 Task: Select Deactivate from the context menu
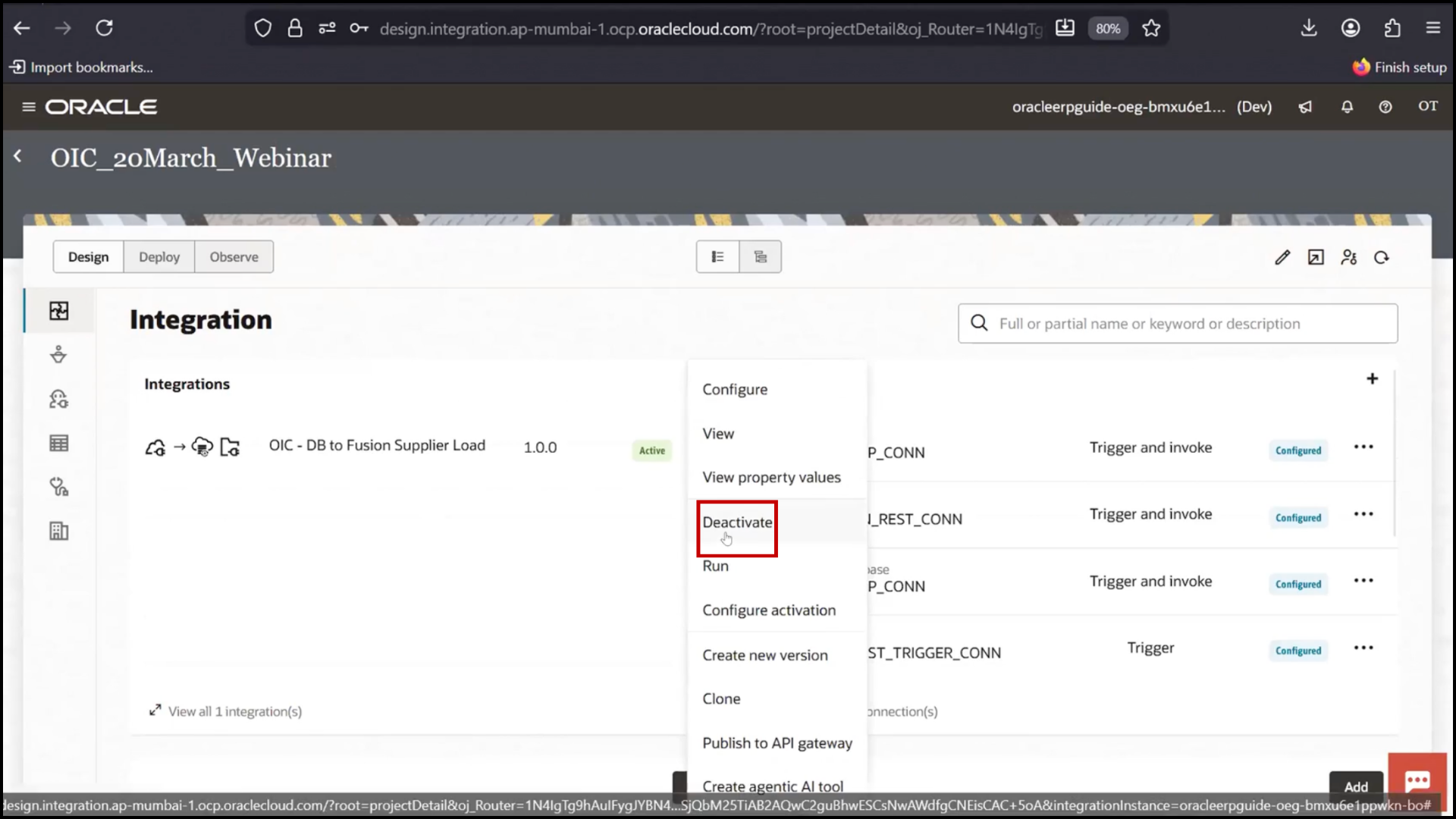pyautogui.click(x=777, y=522)
